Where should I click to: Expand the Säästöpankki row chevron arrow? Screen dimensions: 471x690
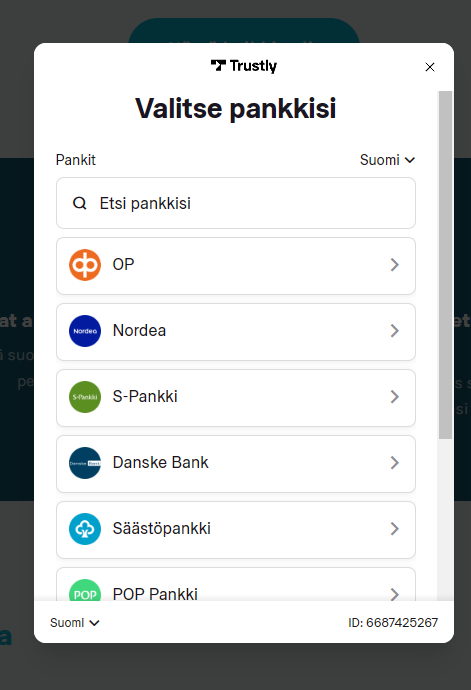click(394, 529)
